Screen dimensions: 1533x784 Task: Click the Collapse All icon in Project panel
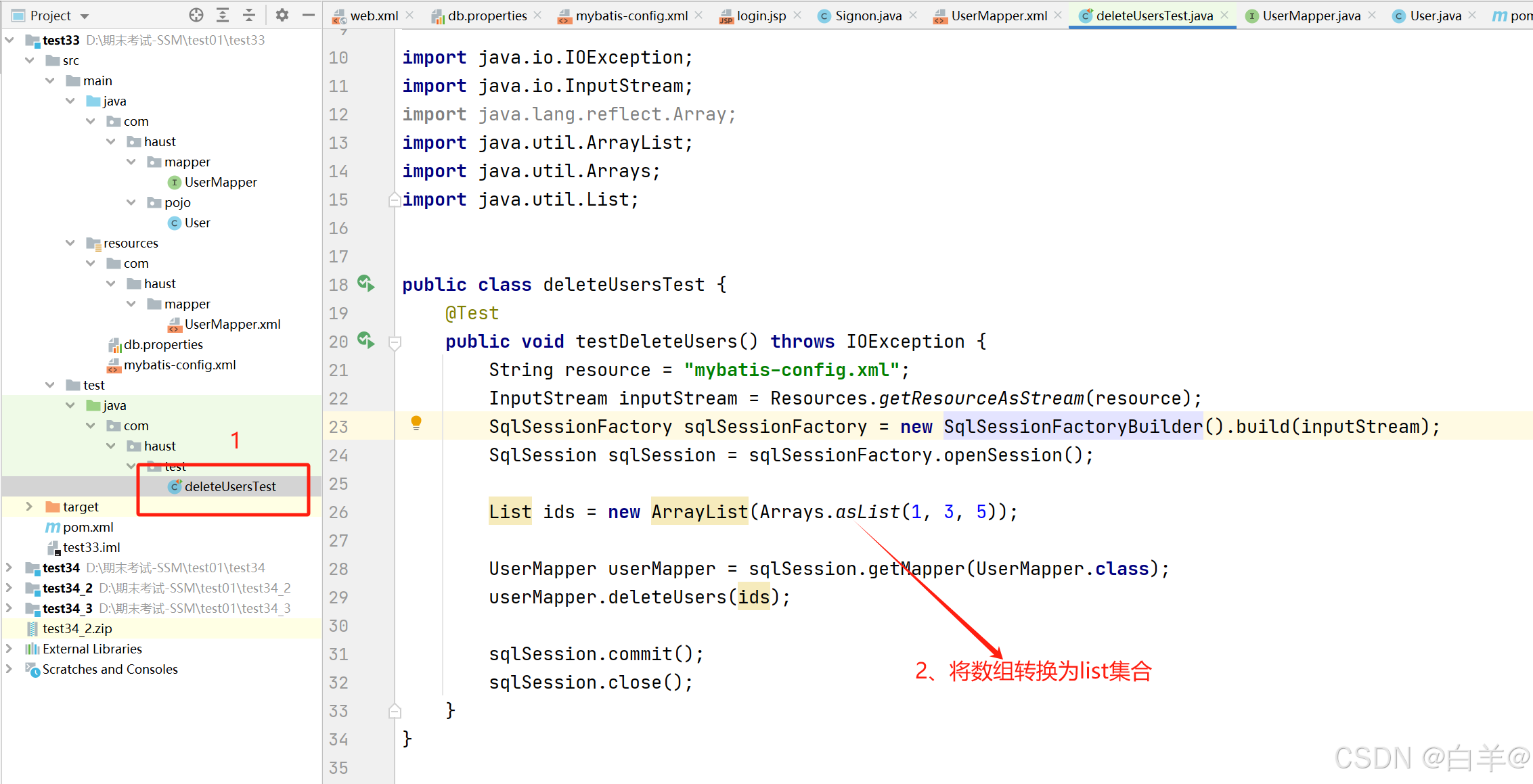(x=249, y=15)
